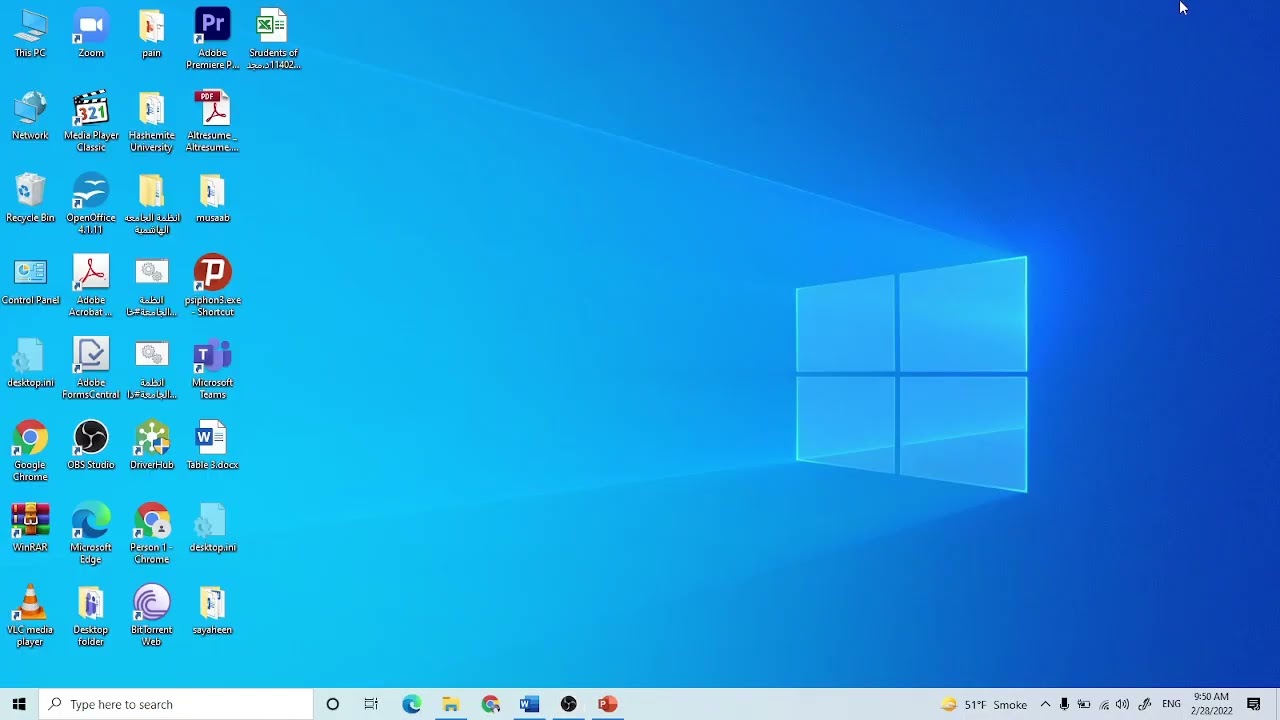Screen dimensions: 1280x720
Task: Select the Control Panel desktop icon
Action: pyautogui.click(x=30, y=281)
